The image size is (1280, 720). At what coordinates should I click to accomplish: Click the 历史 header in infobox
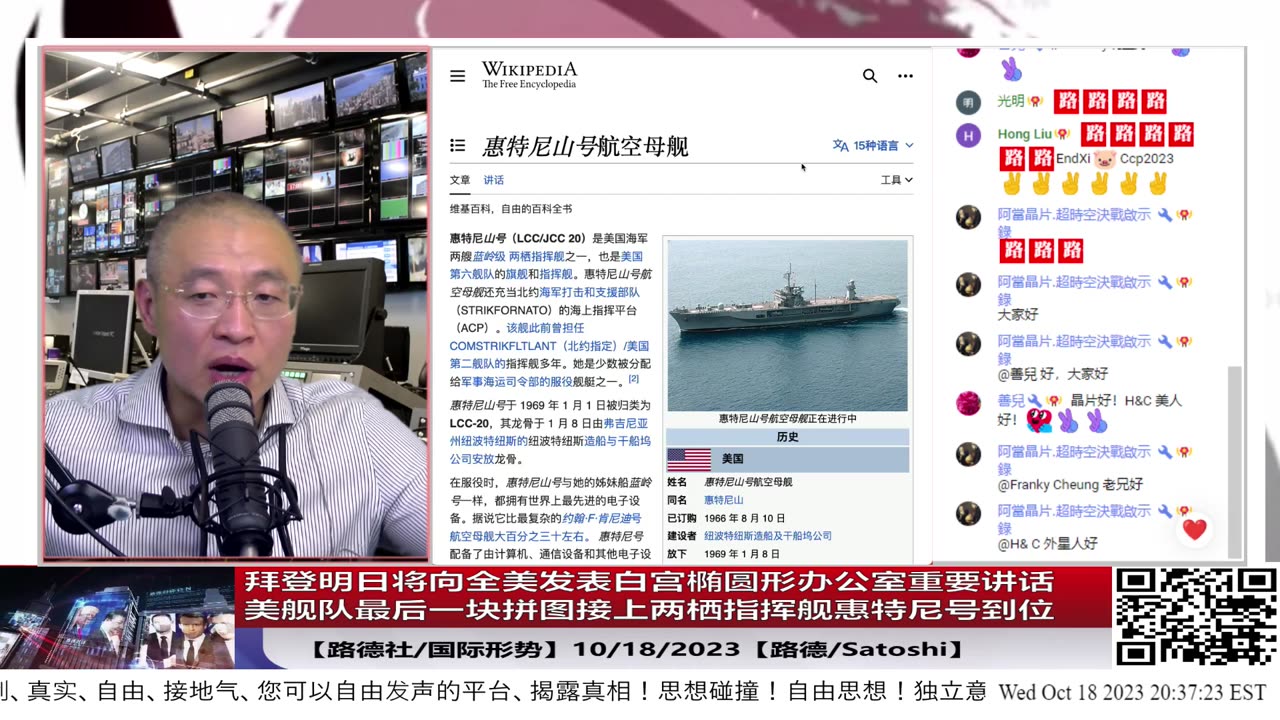click(788, 437)
